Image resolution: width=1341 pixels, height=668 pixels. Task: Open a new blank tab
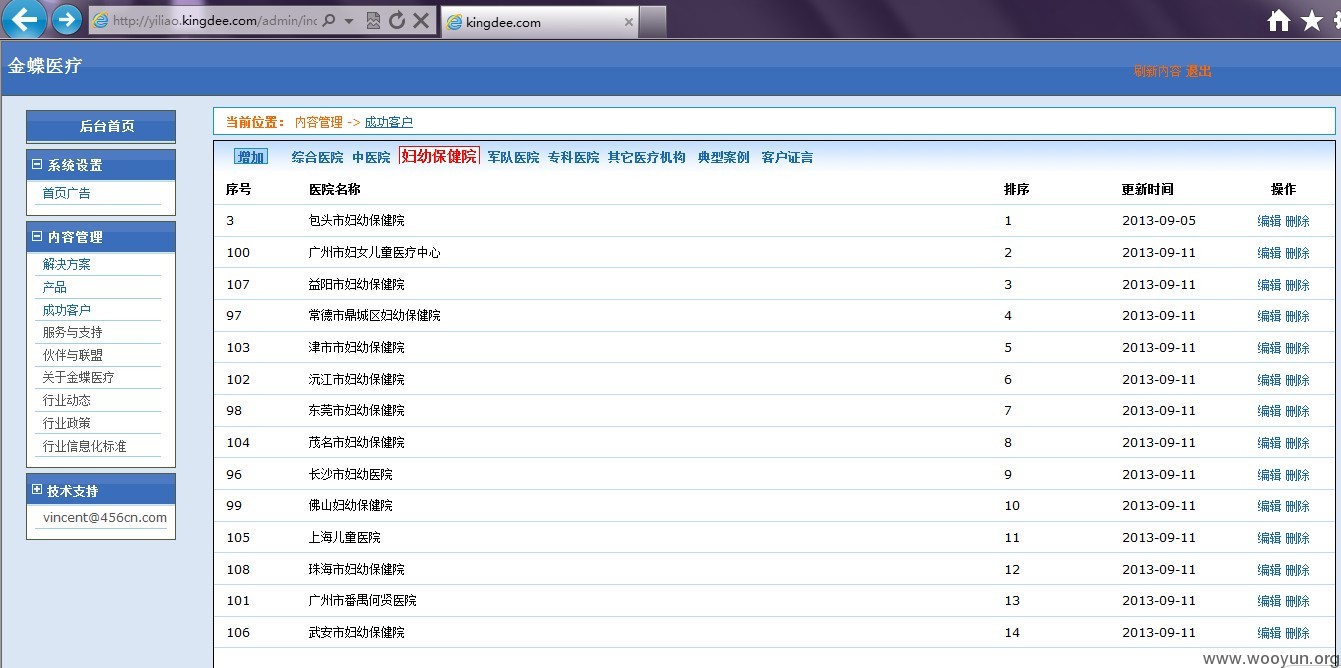point(653,22)
